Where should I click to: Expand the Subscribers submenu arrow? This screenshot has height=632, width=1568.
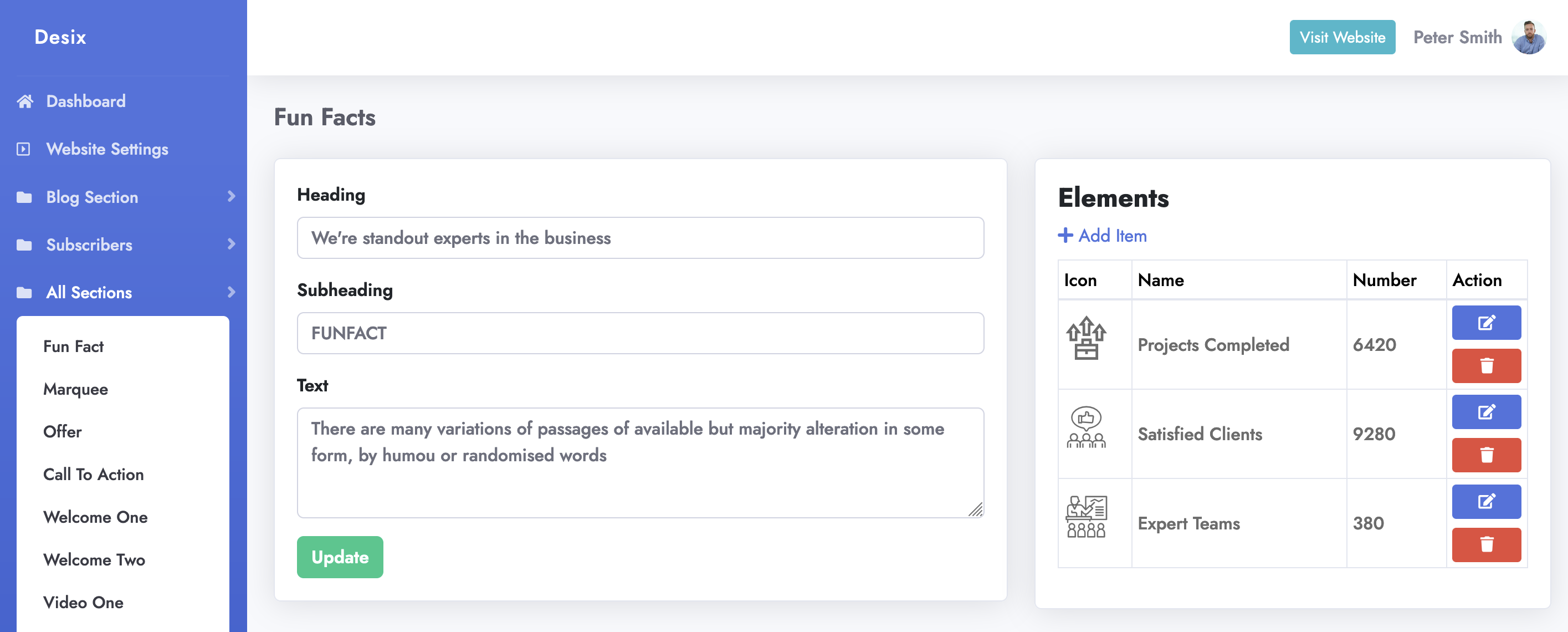[230, 244]
